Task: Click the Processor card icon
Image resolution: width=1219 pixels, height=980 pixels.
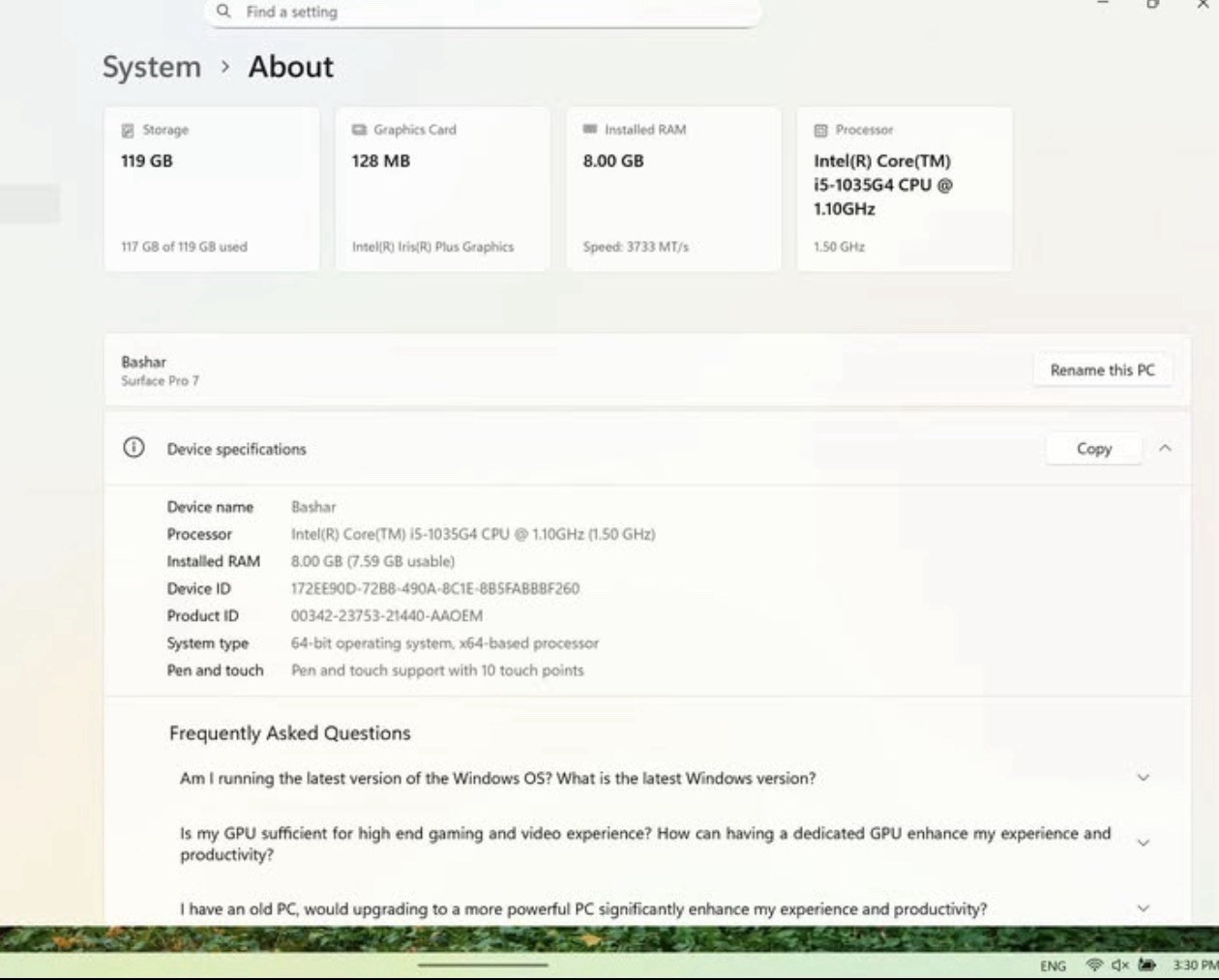Action: 820,130
